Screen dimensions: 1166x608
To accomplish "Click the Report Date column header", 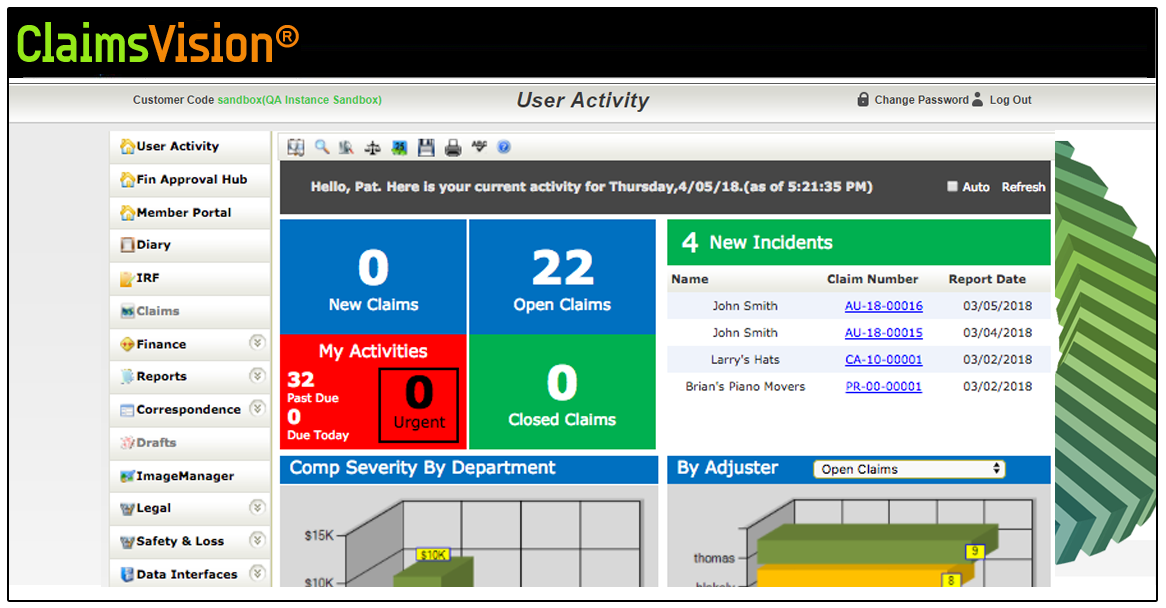I will click(x=987, y=279).
